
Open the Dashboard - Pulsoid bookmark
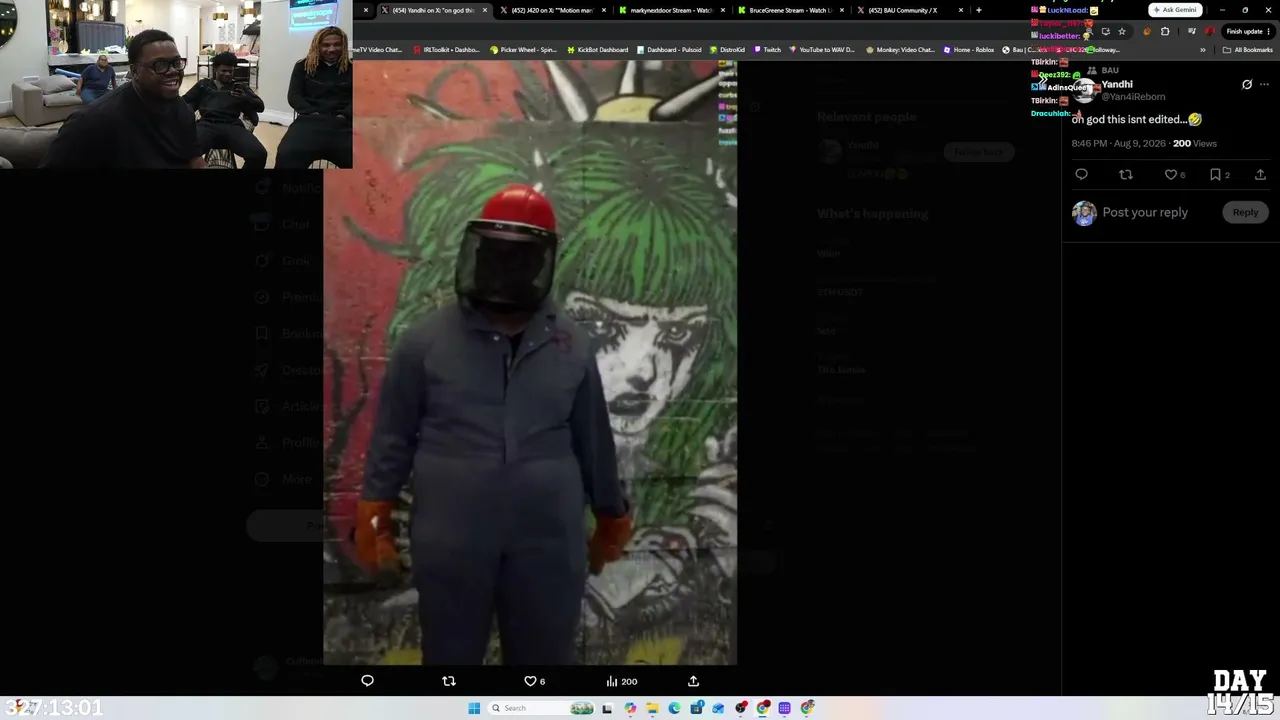pos(669,50)
